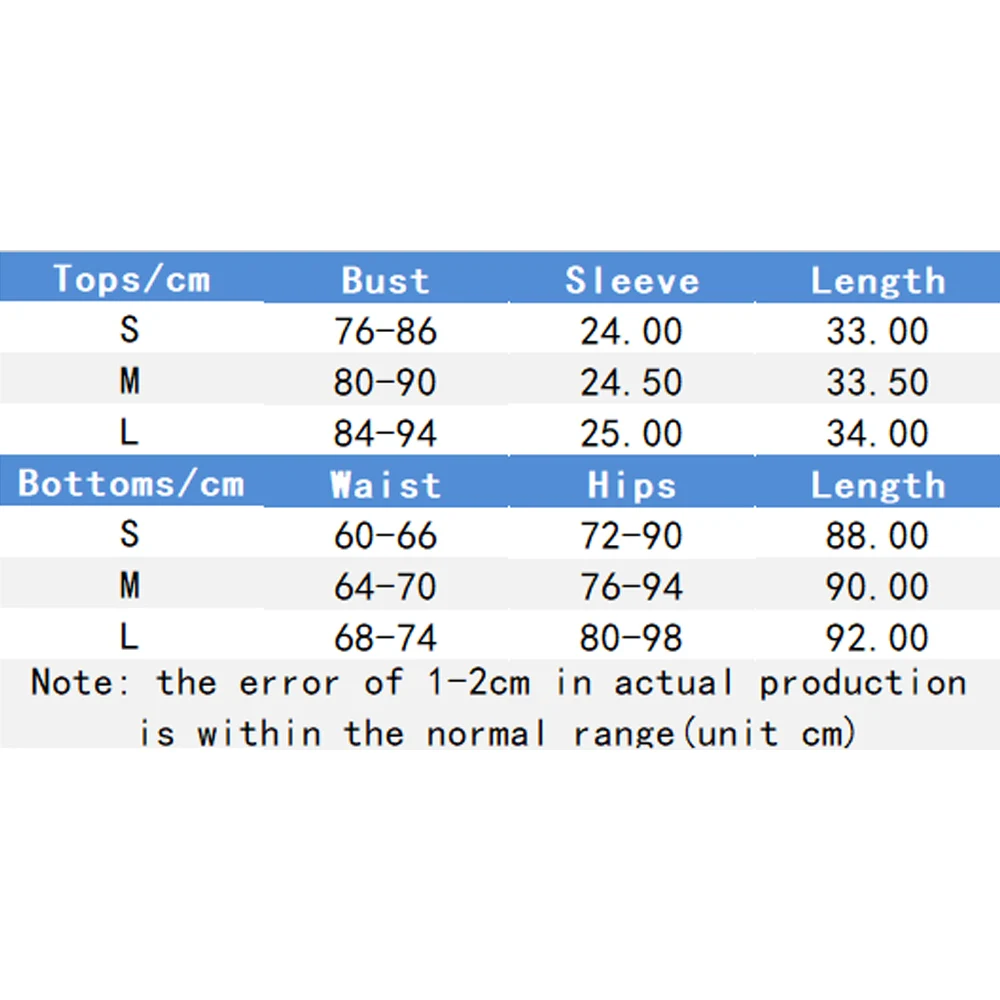Select tops length value 33.00
The height and width of the screenshot is (1000, 1000).
pos(877,331)
